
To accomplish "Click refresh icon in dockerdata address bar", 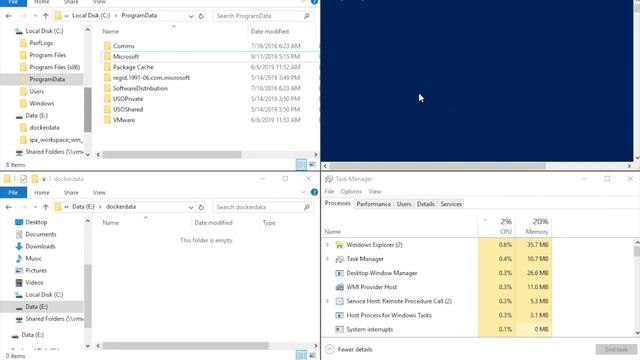I will click(201, 207).
